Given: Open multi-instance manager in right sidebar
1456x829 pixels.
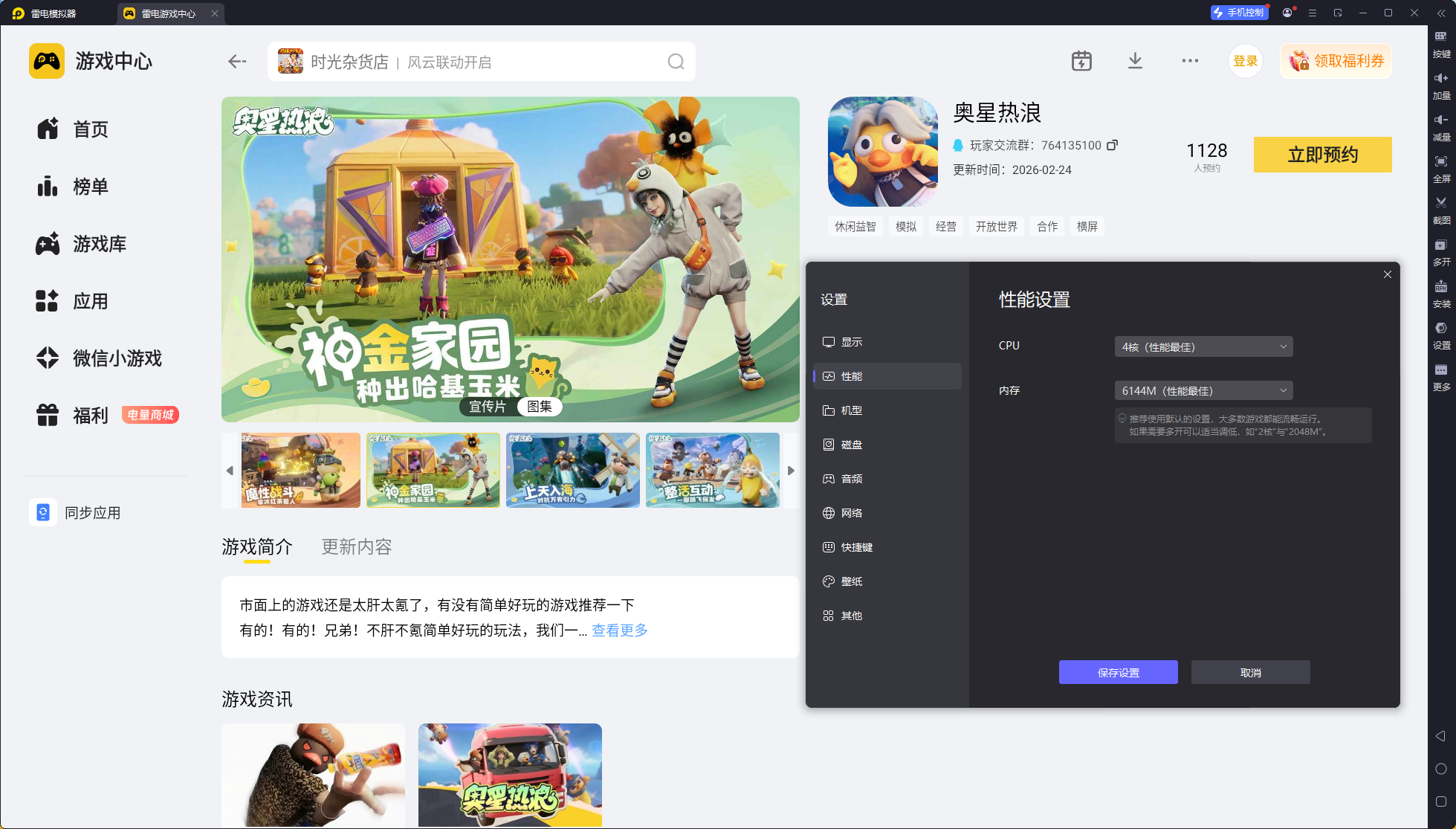Looking at the screenshot, I should click(1440, 245).
